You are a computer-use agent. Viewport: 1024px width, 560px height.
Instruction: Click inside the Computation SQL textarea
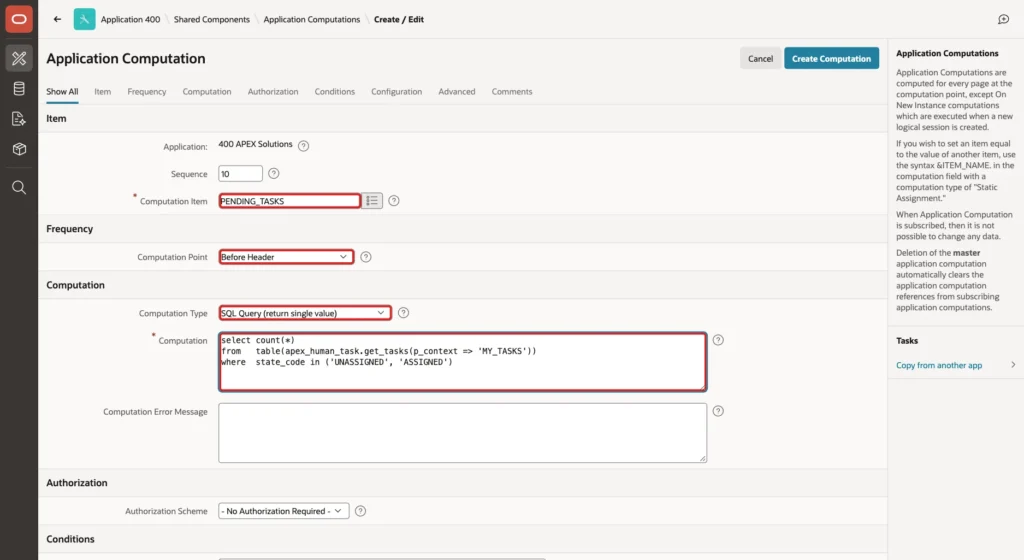coord(463,362)
